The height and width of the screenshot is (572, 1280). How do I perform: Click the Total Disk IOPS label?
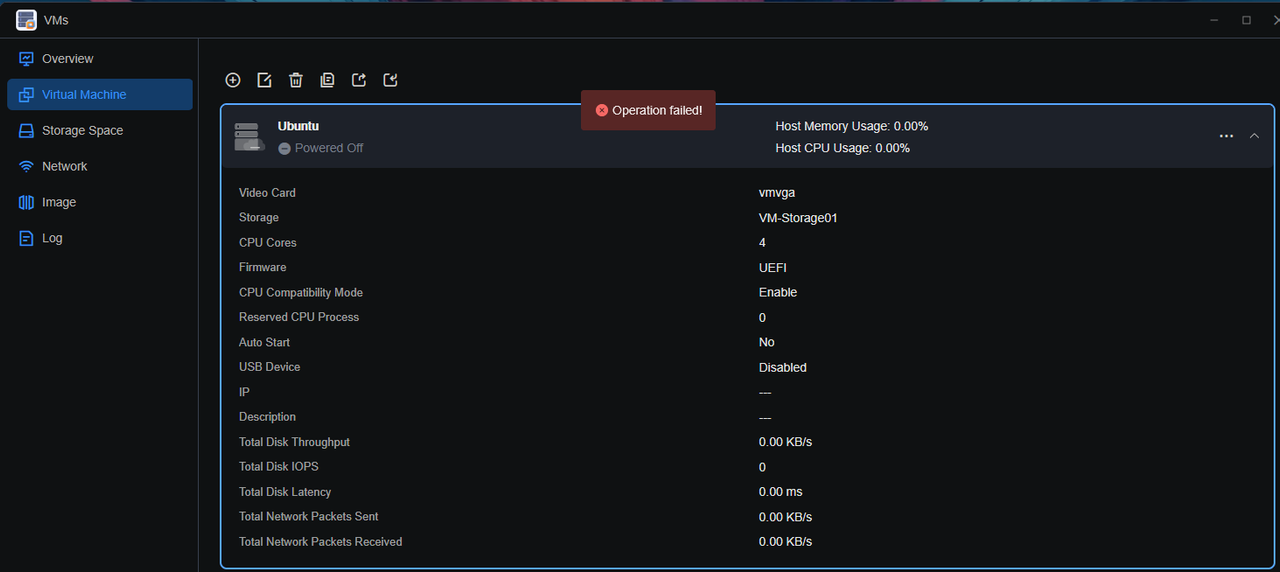279,467
